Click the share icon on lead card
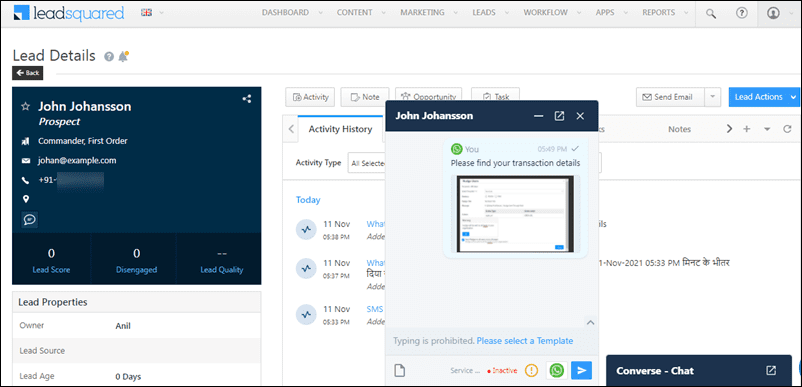This screenshot has height=387, width=802. pos(247,99)
